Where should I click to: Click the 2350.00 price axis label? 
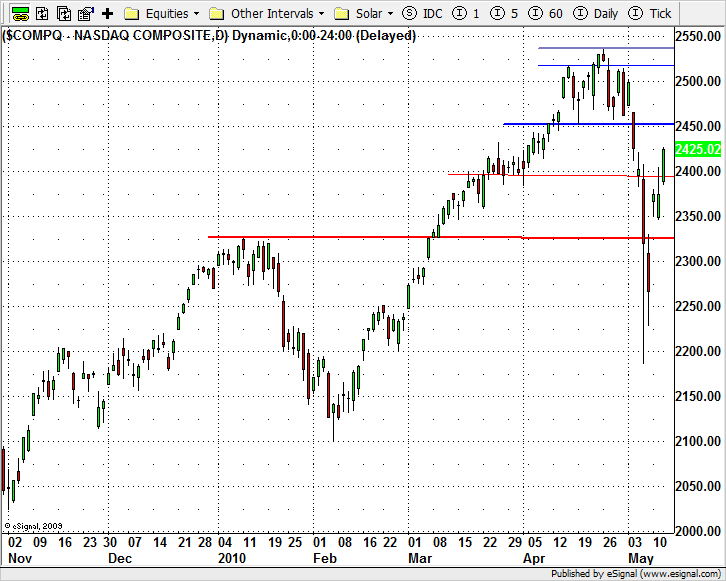[698, 216]
